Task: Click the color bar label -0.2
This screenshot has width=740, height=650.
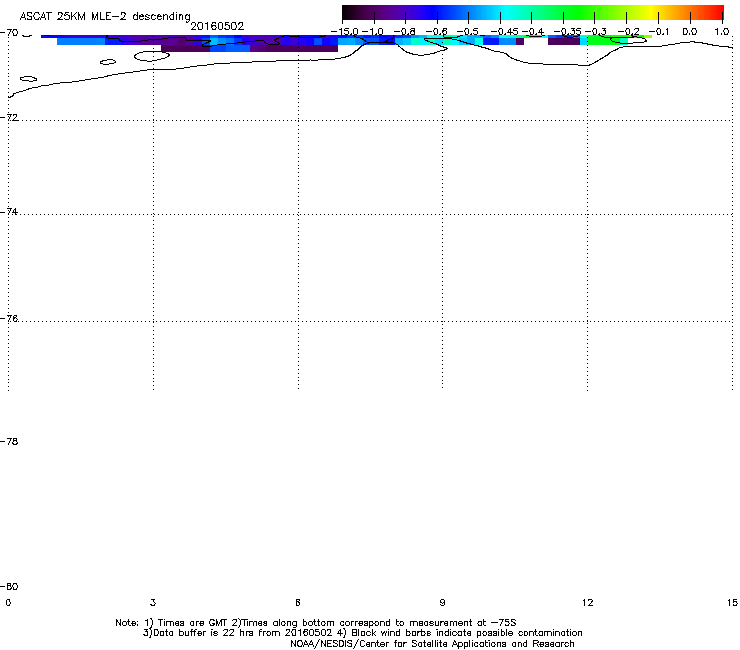Action: (x=629, y=32)
